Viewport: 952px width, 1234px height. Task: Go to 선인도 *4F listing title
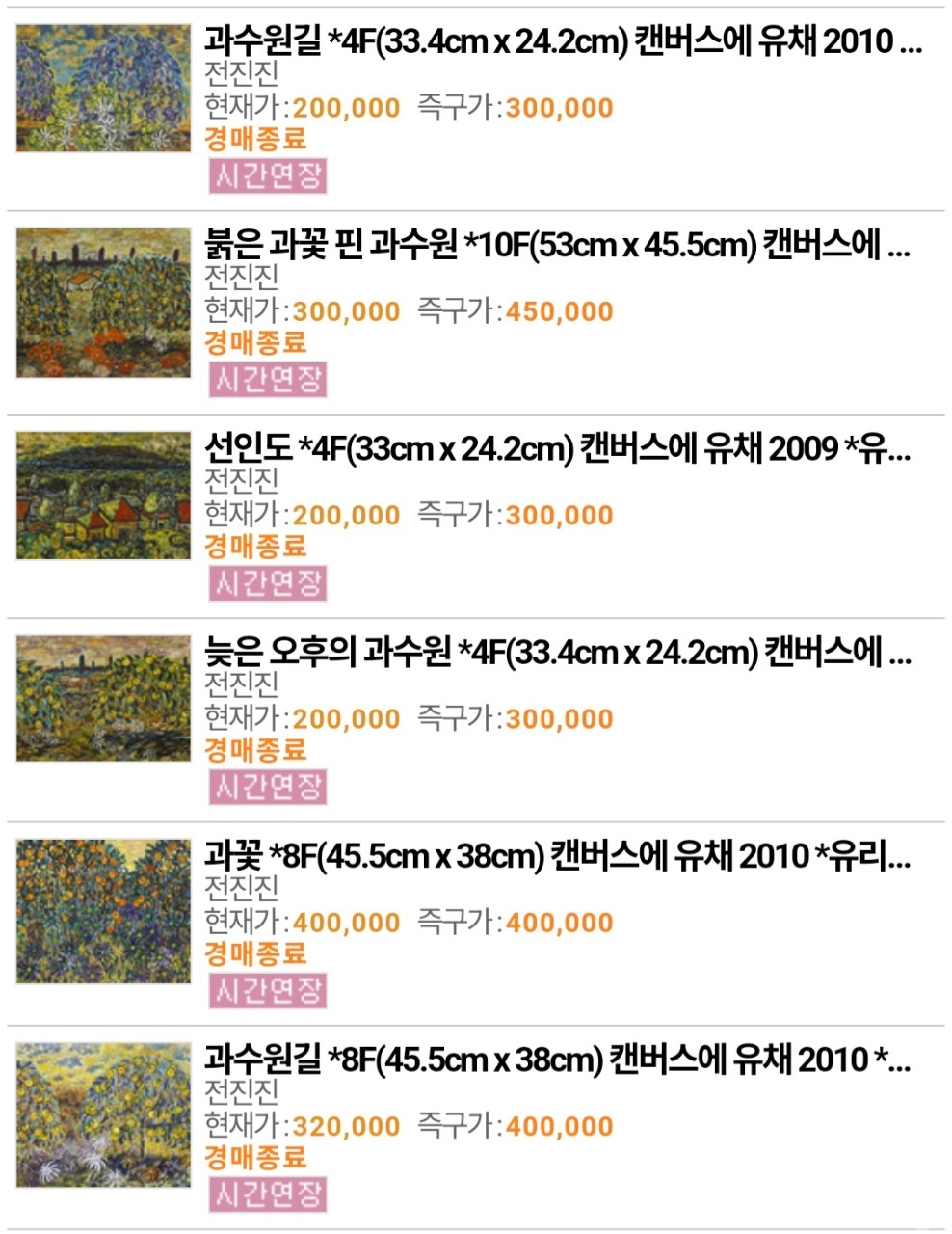tap(557, 449)
